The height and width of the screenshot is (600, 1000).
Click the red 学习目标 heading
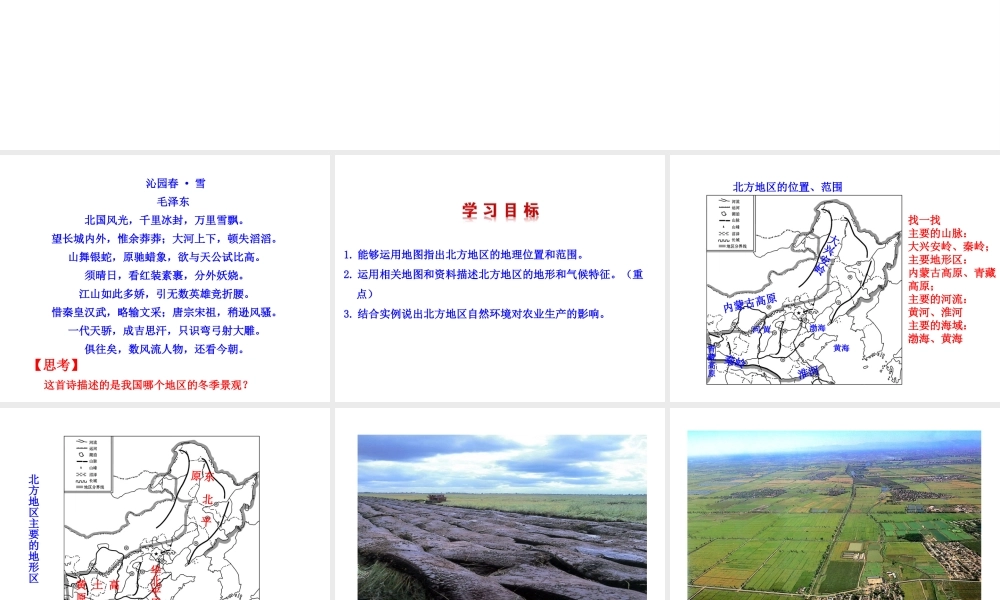[x=501, y=211]
